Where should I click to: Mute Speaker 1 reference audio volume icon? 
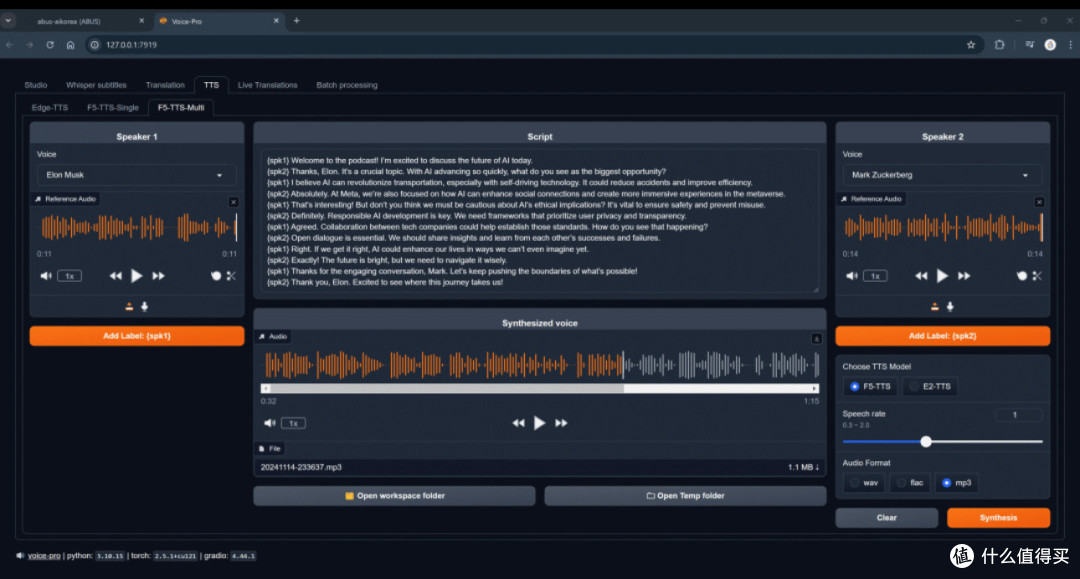click(45, 276)
